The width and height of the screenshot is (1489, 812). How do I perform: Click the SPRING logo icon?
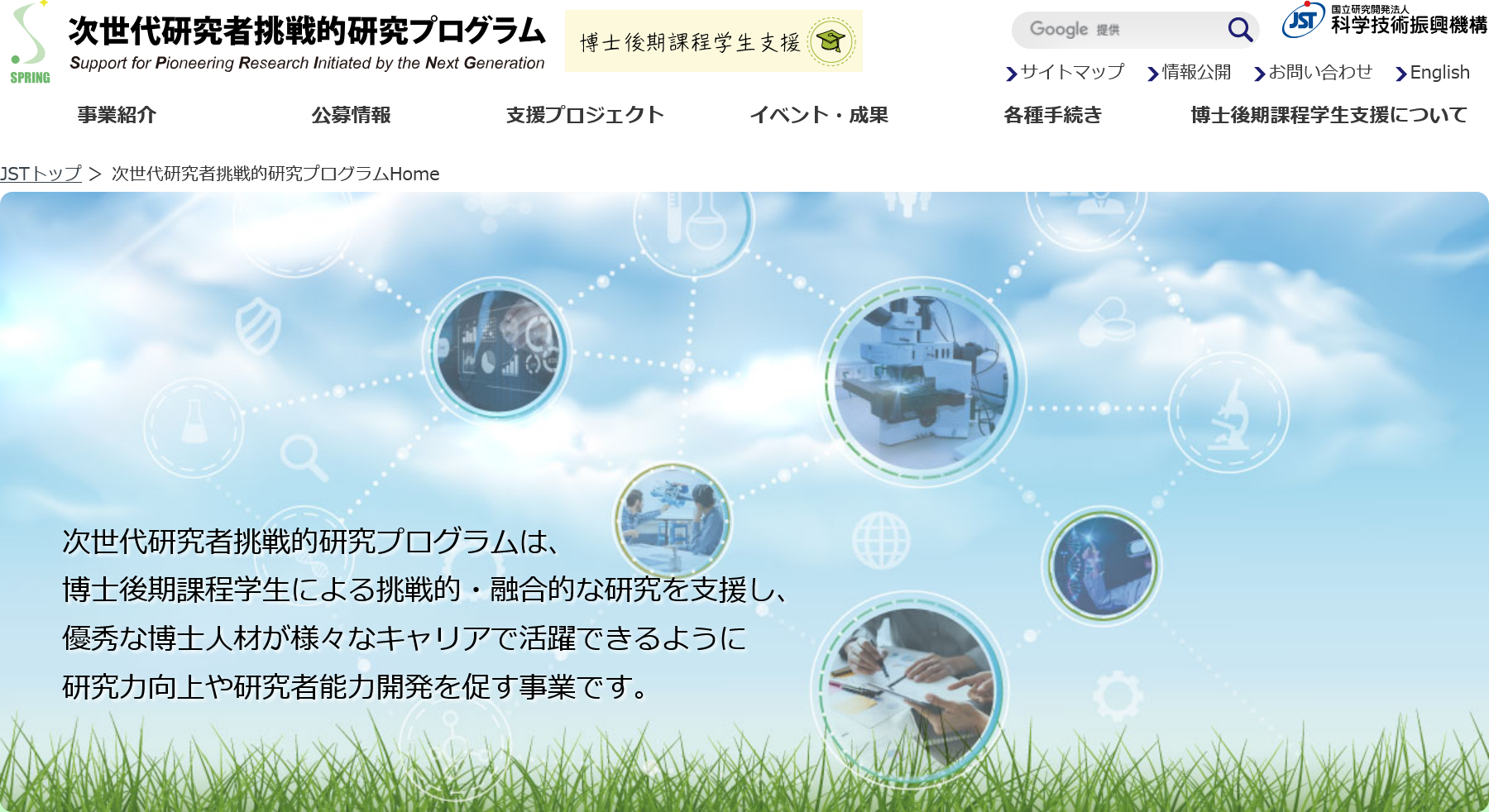(30, 43)
